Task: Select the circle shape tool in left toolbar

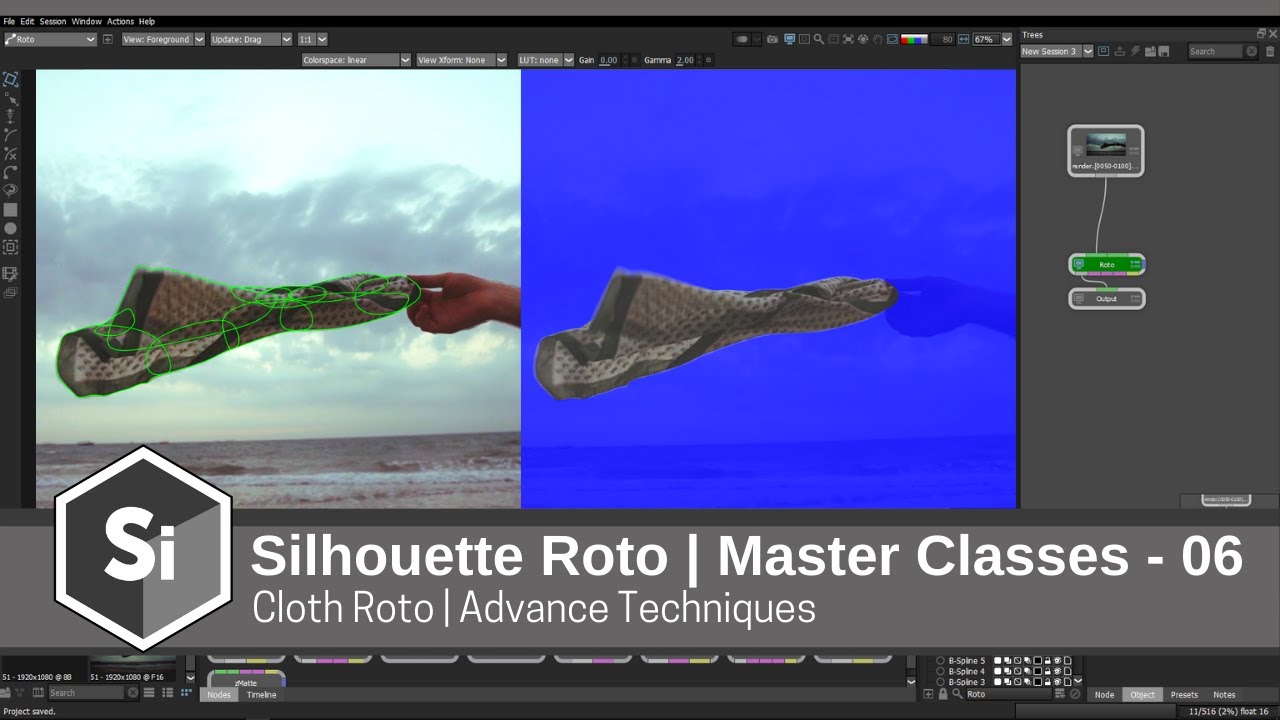Action: [10, 229]
